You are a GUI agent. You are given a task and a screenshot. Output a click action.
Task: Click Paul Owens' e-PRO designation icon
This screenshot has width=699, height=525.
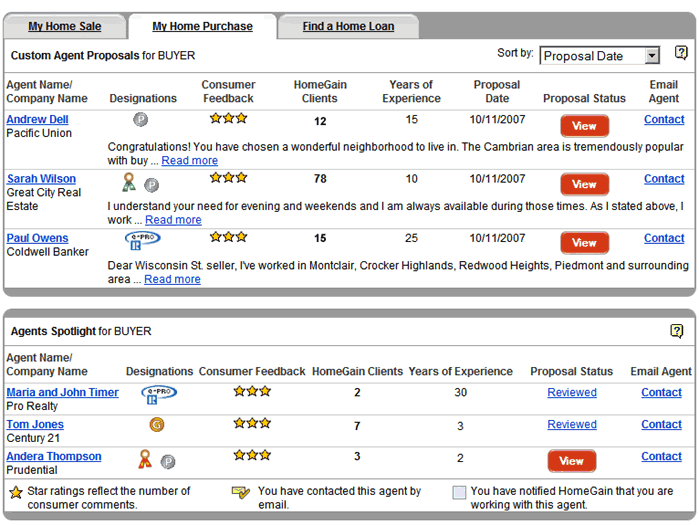[142, 240]
